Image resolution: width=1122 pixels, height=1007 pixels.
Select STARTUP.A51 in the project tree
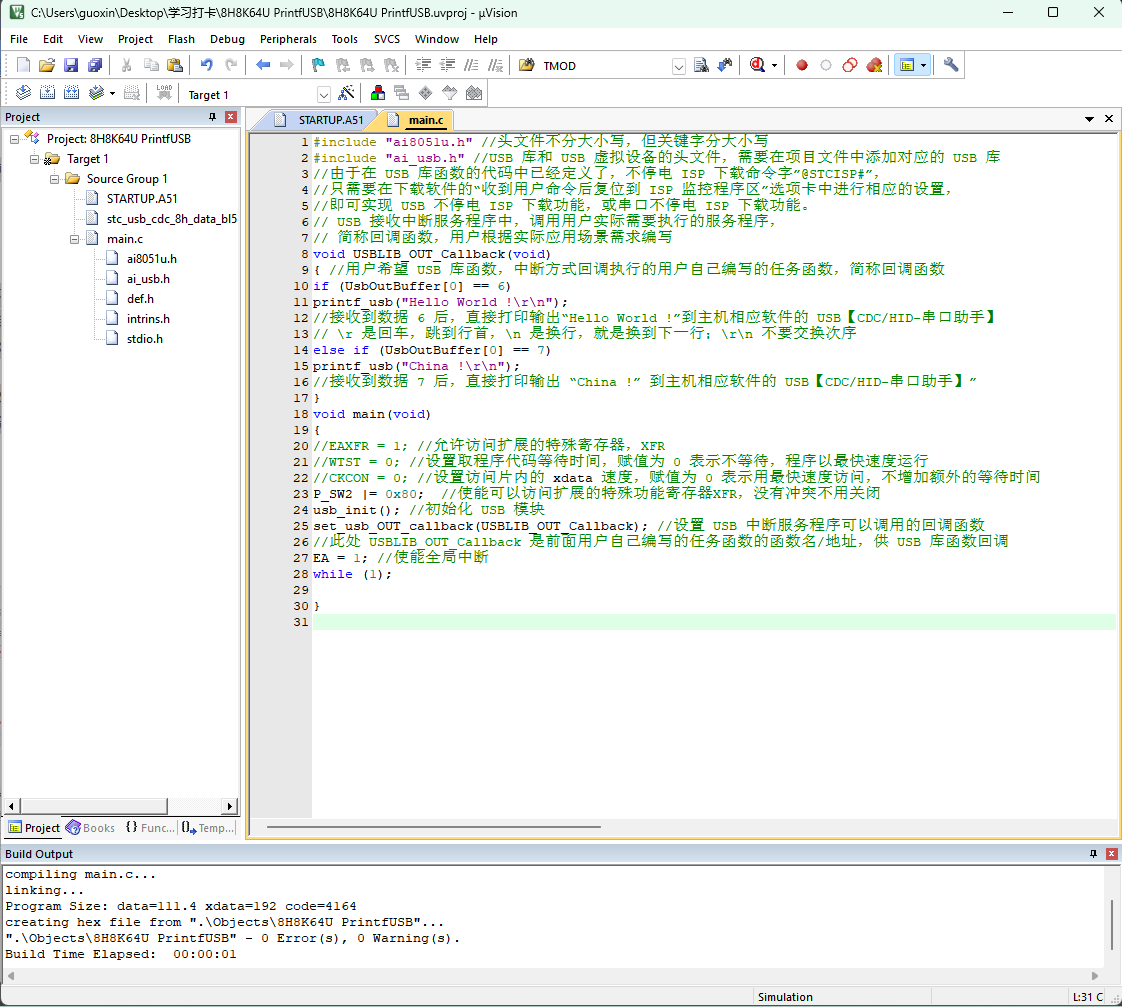(142, 198)
